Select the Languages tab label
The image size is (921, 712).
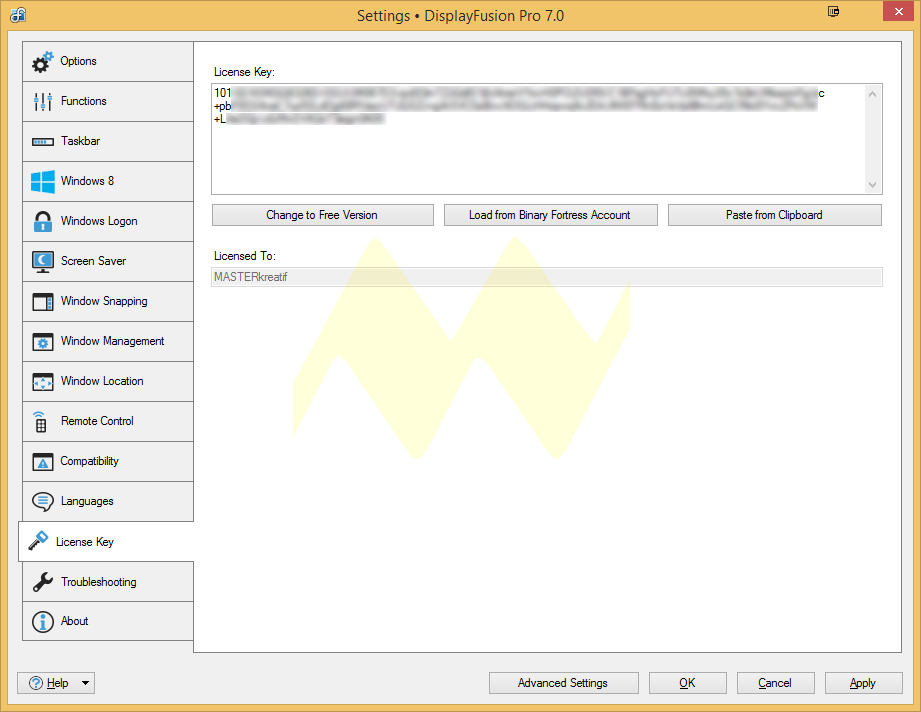pos(87,501)
